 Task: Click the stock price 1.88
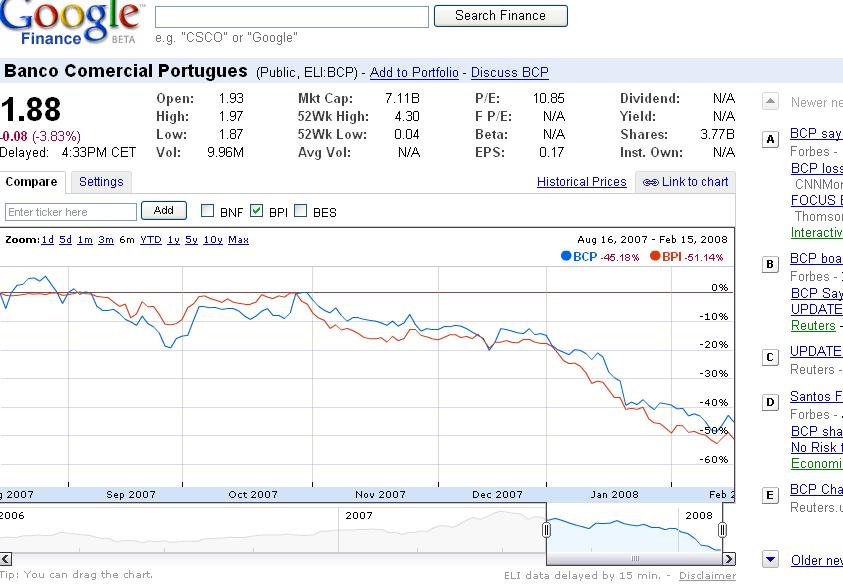tap(31, 110)
